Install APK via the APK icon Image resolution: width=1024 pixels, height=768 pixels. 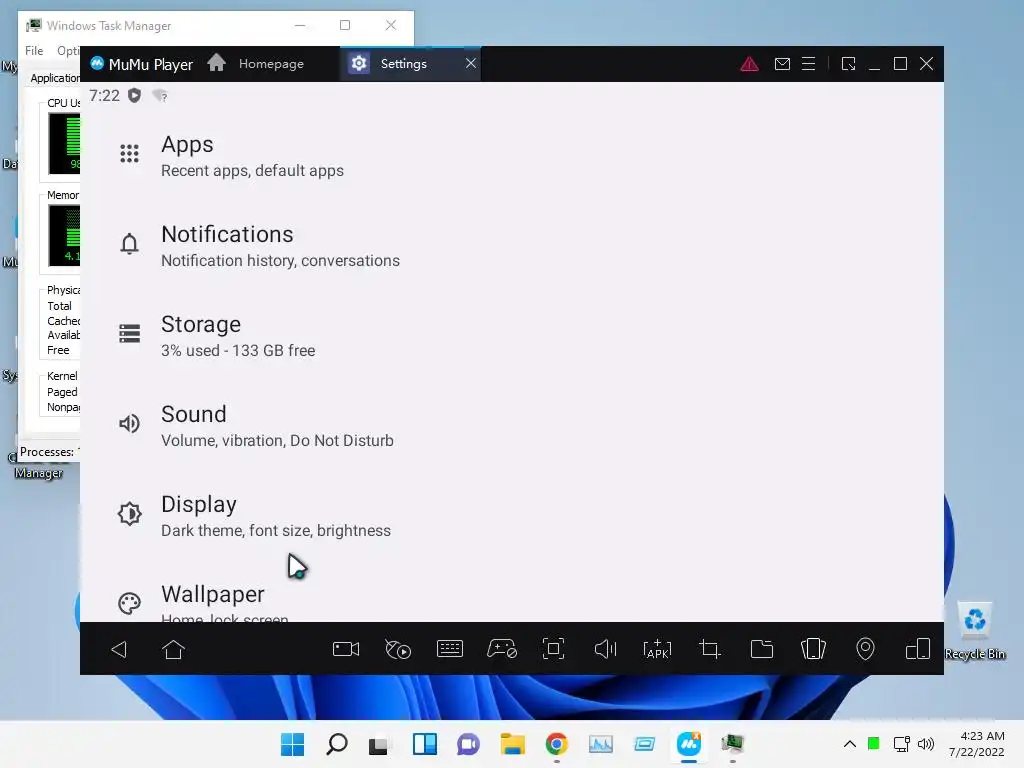[658, 649]
